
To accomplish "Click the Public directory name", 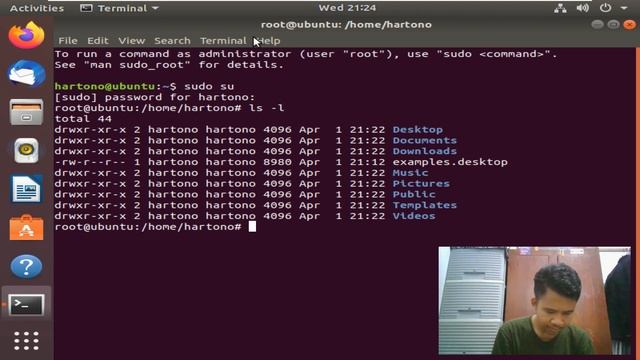I will [x=414, y=194].
